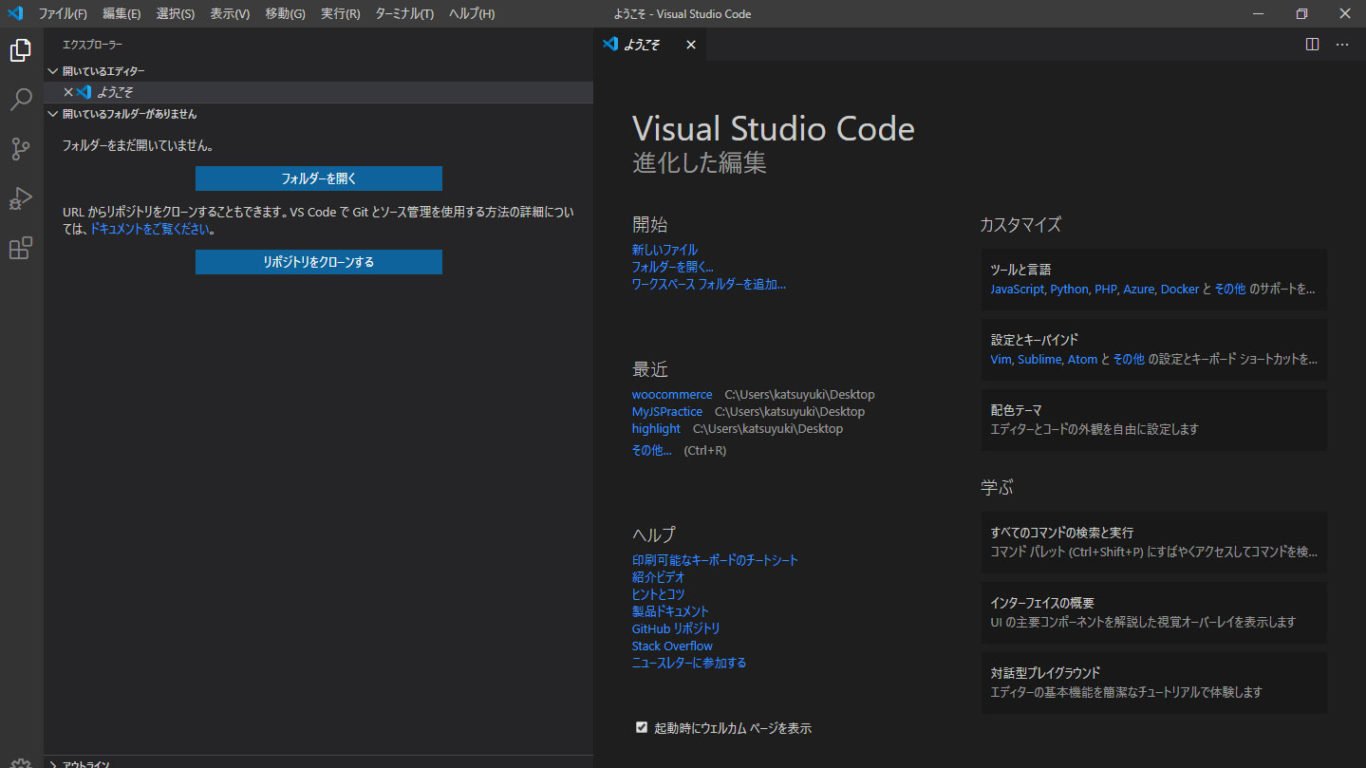
Task: Uncheck 起動時にウェルカム ページを表示 checkbox
Action: [x=642, y=727]
